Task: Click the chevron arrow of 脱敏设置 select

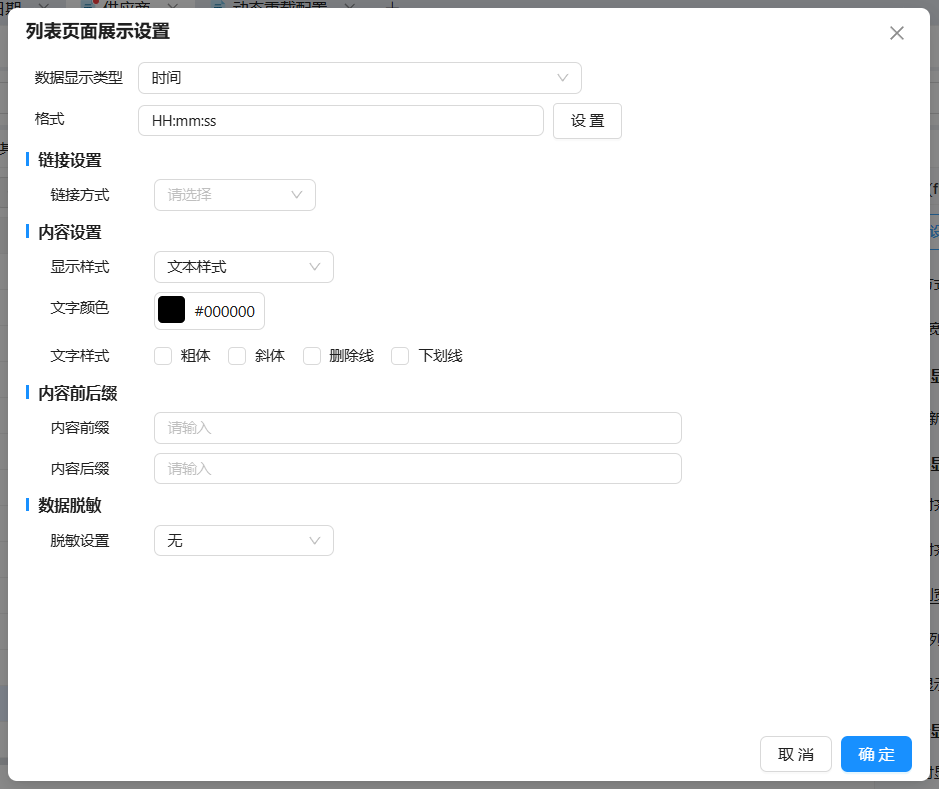Action: 314,541
